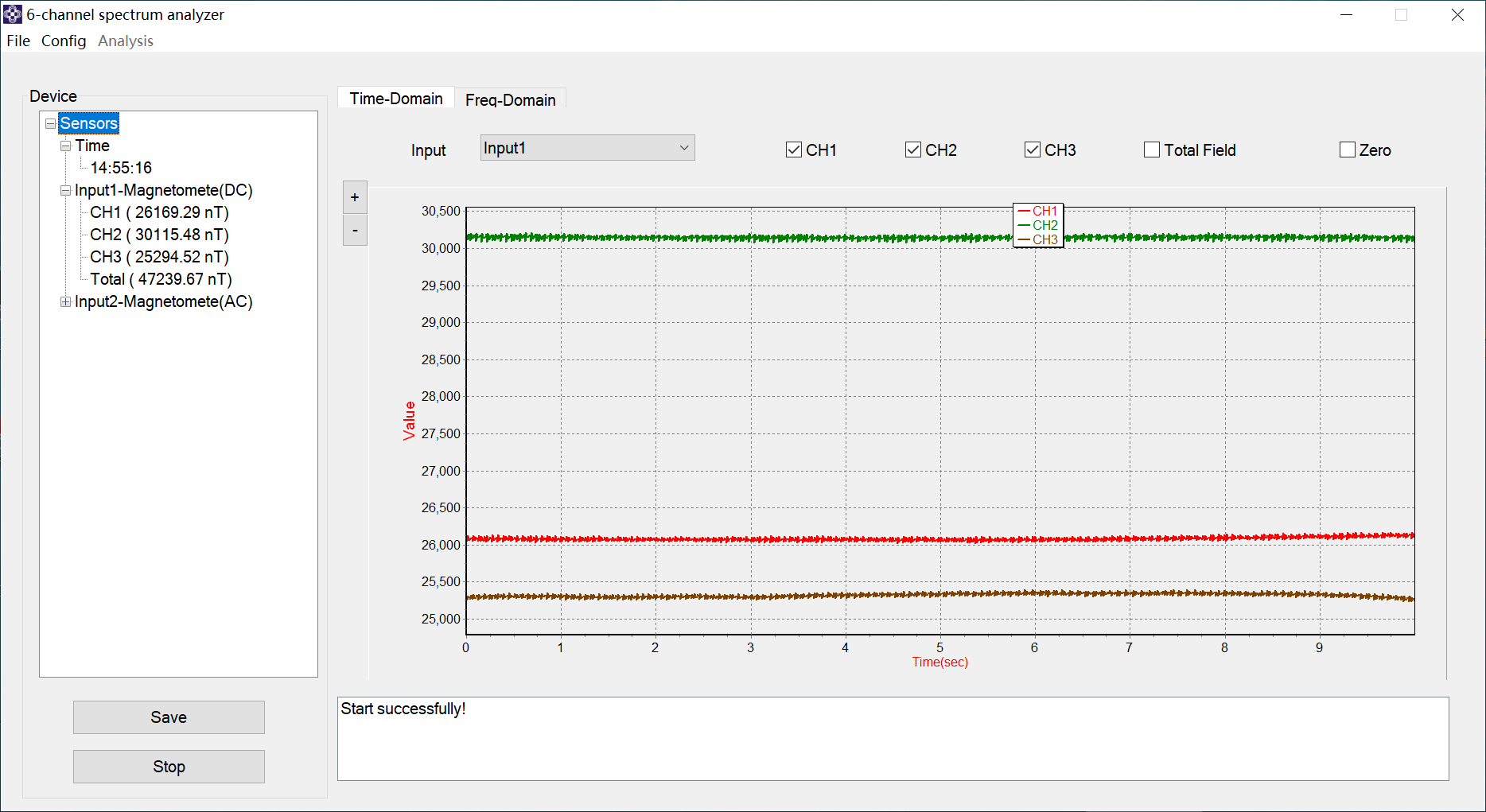This screenshot has width=1486, height=812.
Task: Enable the Total Field checkbox
Action: tap(1152, 150)
